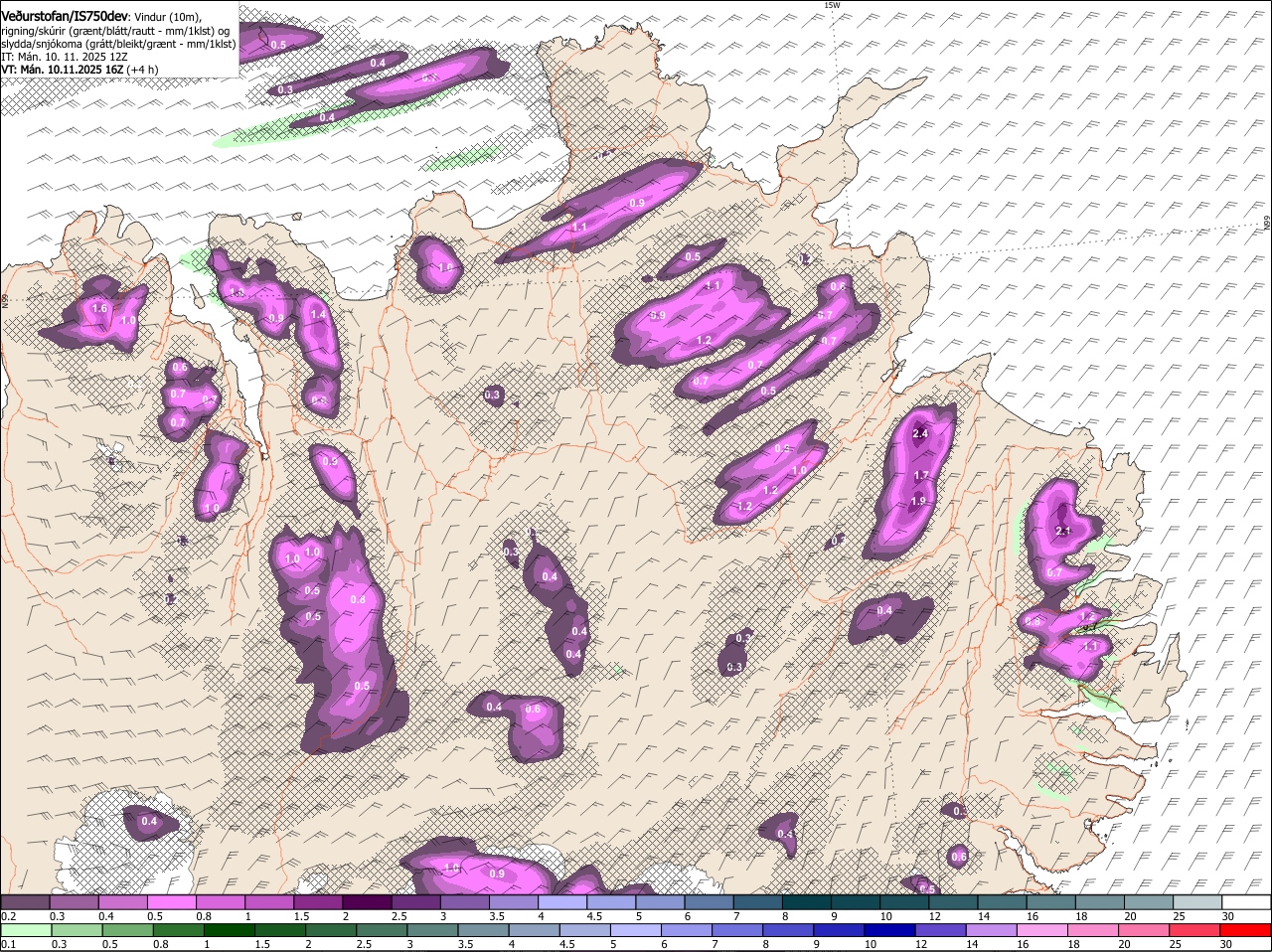Select the 2.4 precipitation value on the map
The image size is (1272, 952).
click(x=920, y=433)
